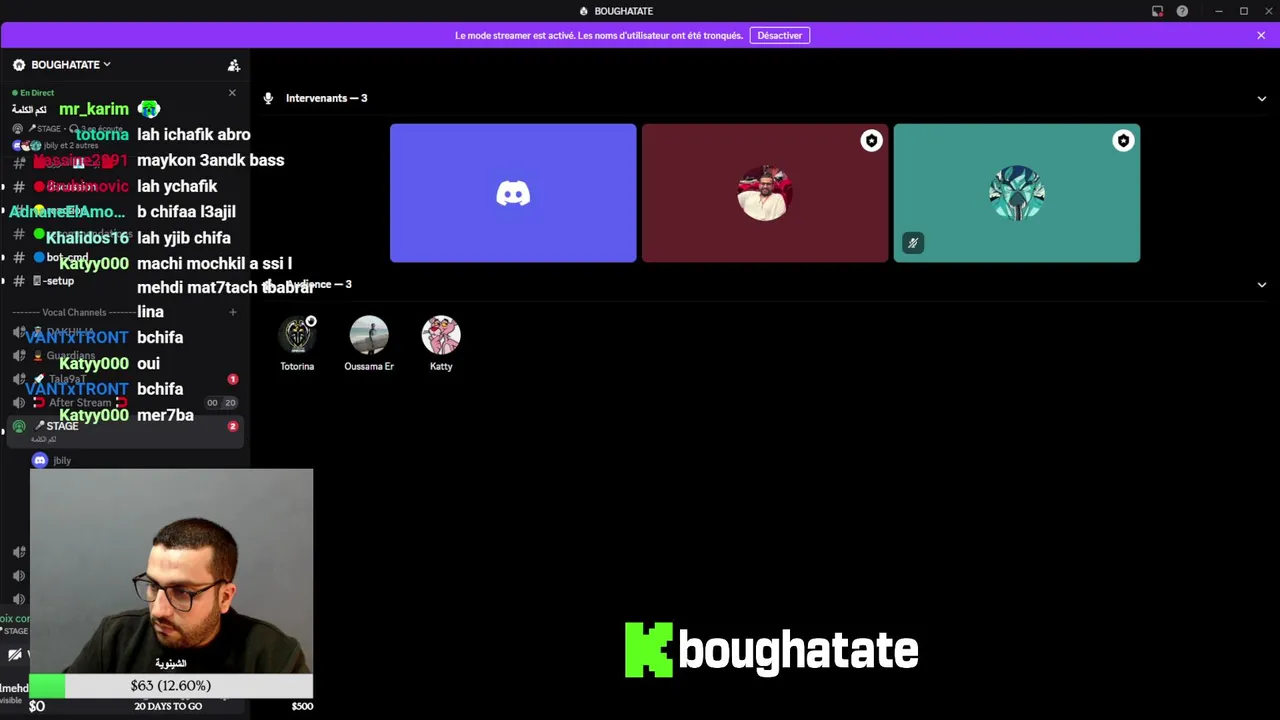Click moderator badge on teal speaker tile
This screenshot has width=1280, height=720.
1123,141
